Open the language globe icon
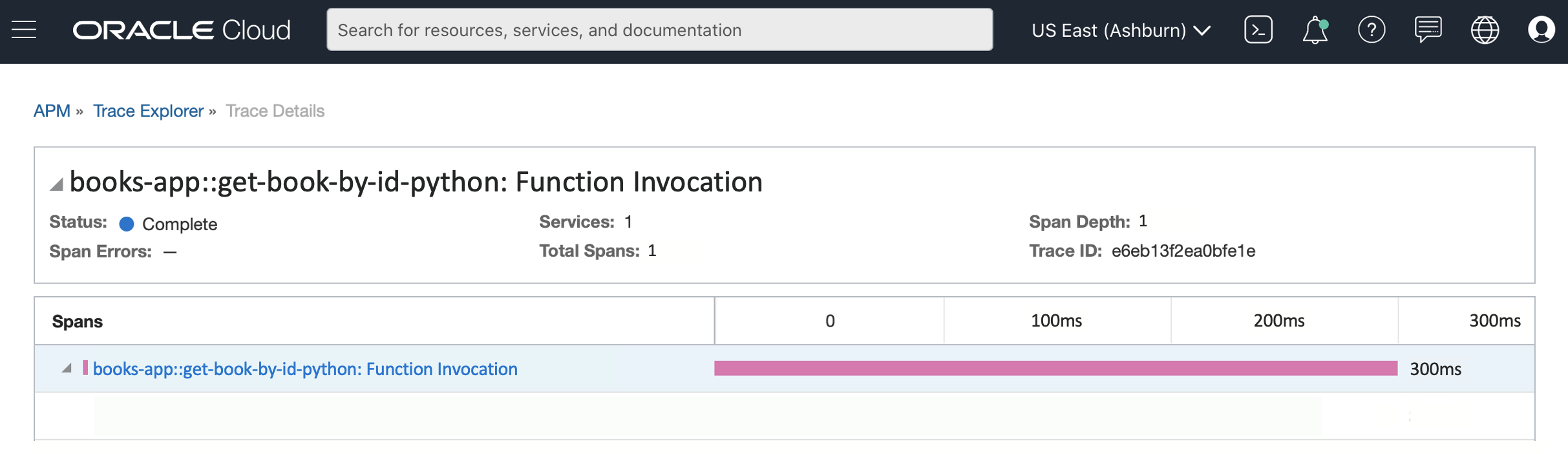1568x454 pixels. 1485,30
